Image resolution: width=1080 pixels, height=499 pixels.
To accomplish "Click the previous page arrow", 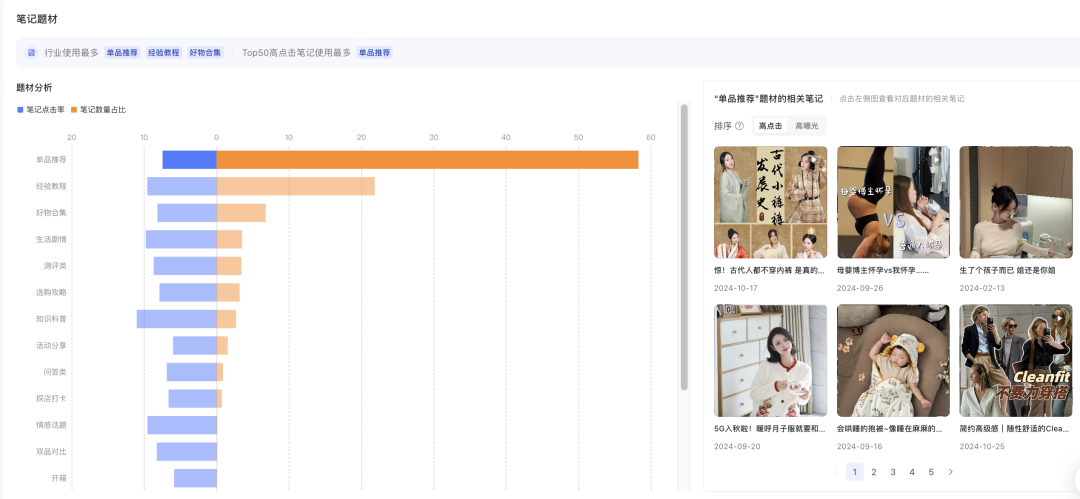I will point(836,472).
